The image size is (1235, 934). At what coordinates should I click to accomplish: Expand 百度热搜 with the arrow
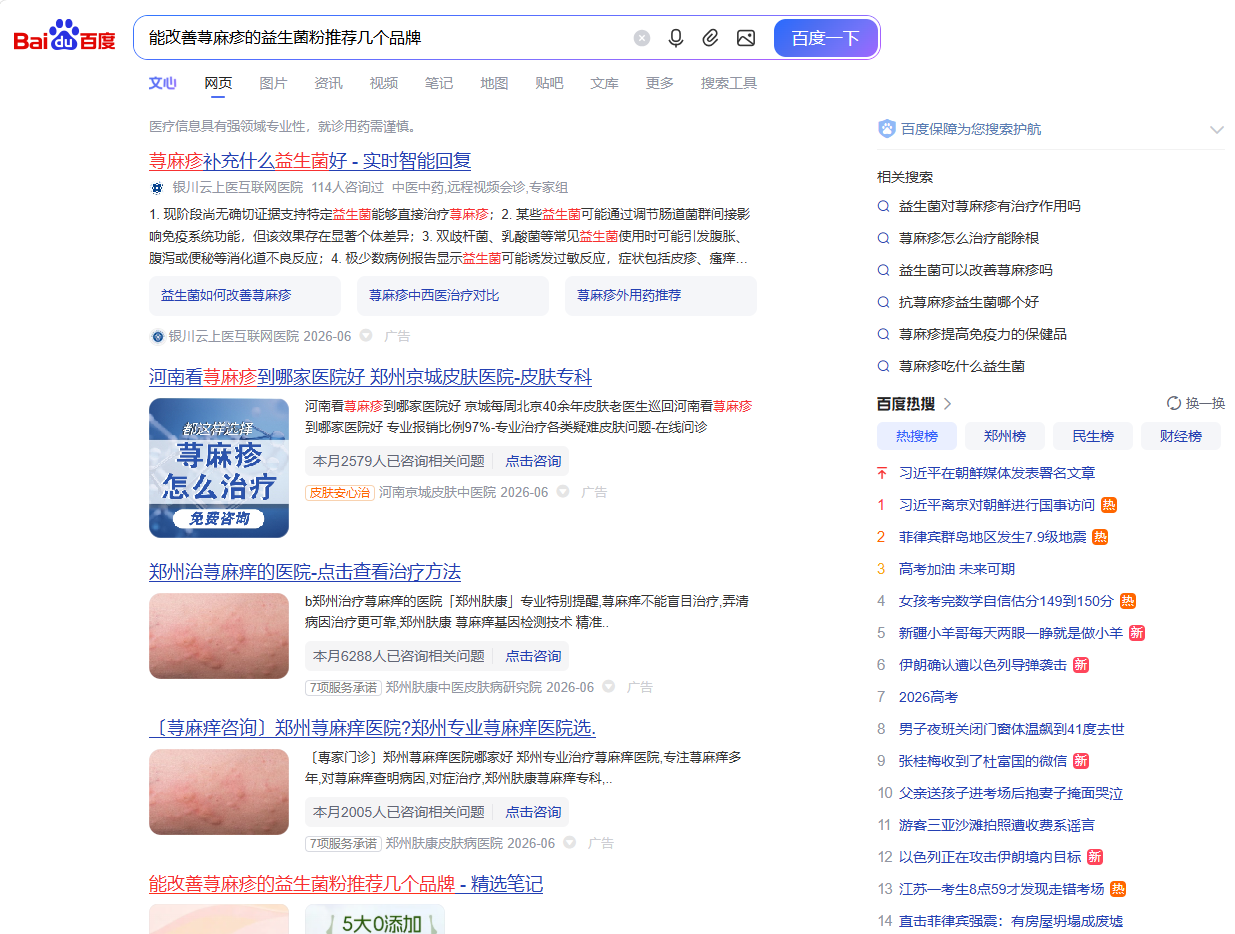(948, 404)
